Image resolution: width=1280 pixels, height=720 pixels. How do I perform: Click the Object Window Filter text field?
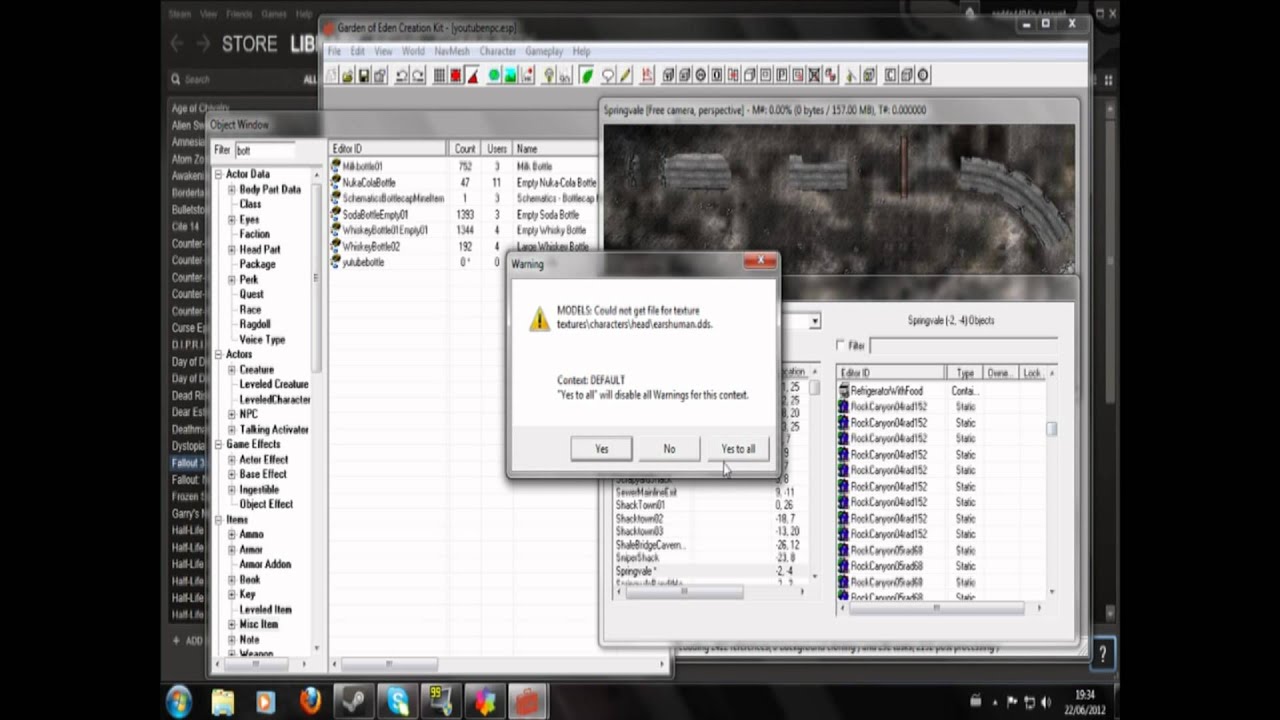point(264,150)
